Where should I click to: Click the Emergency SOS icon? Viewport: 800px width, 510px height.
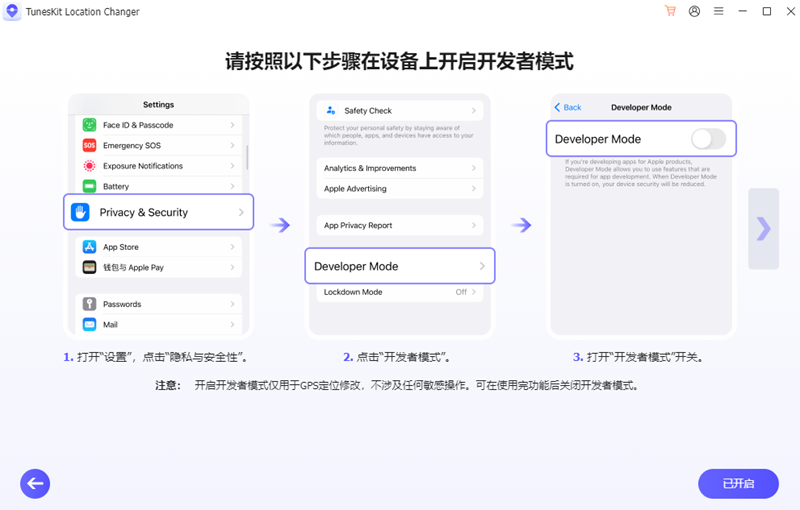click(x=89, y=145)
